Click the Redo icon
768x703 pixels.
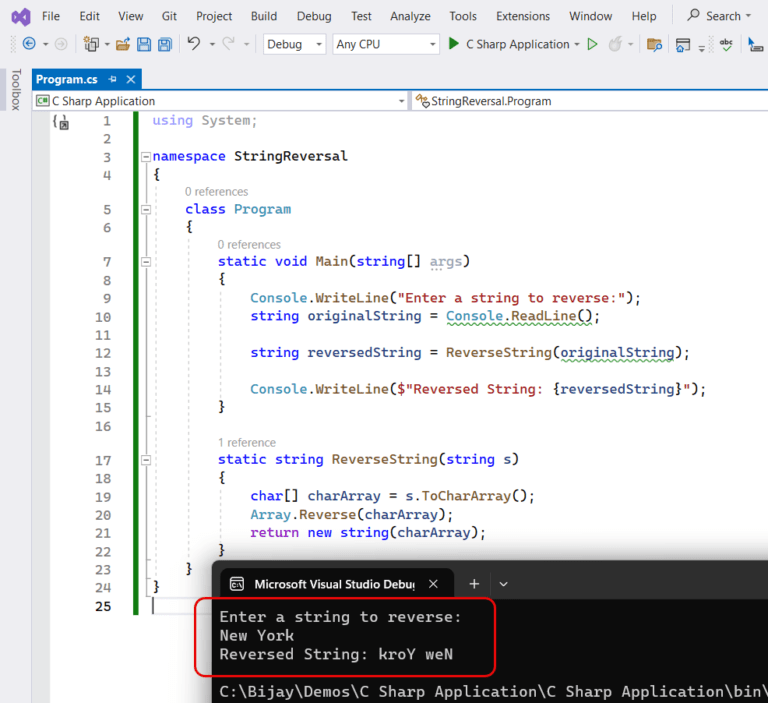click(228, 44)
